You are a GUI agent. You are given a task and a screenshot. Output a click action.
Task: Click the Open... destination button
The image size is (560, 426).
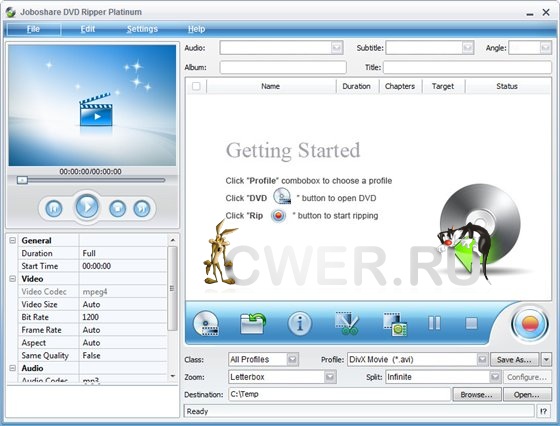click(x=527, y=394)
